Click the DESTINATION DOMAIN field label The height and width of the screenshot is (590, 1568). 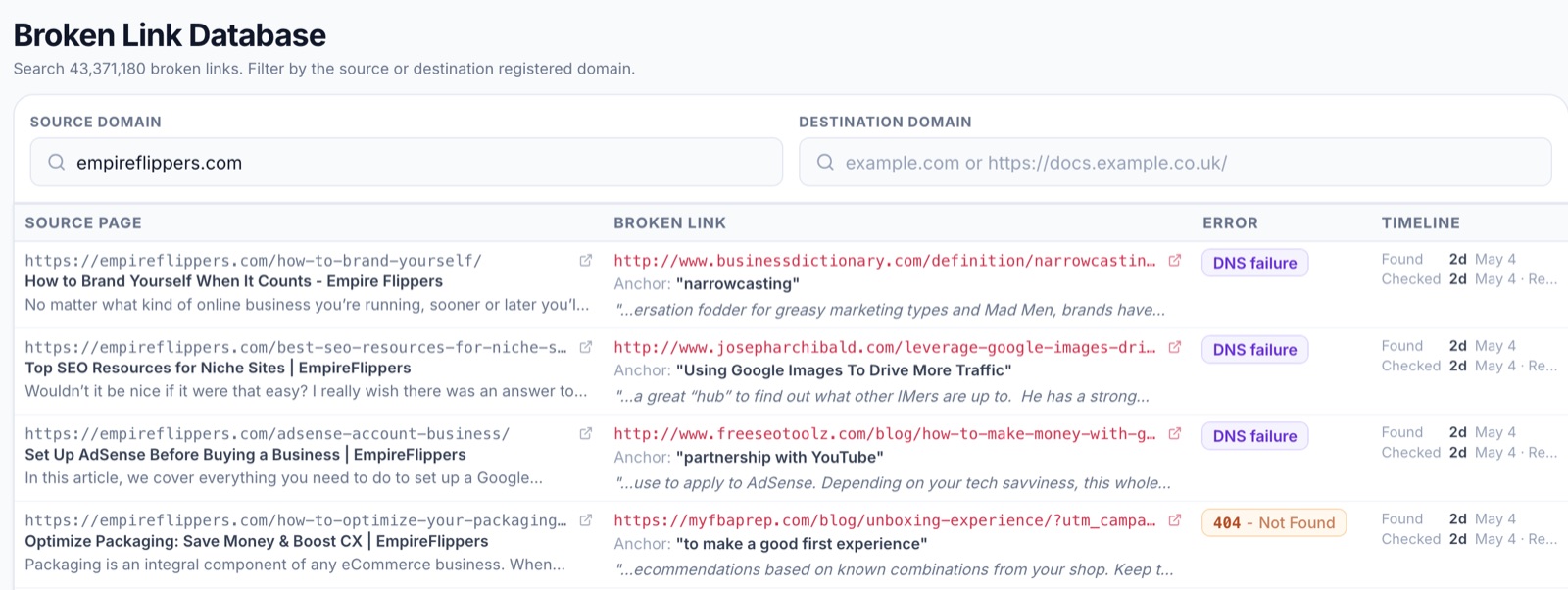[x=885, y=122]
